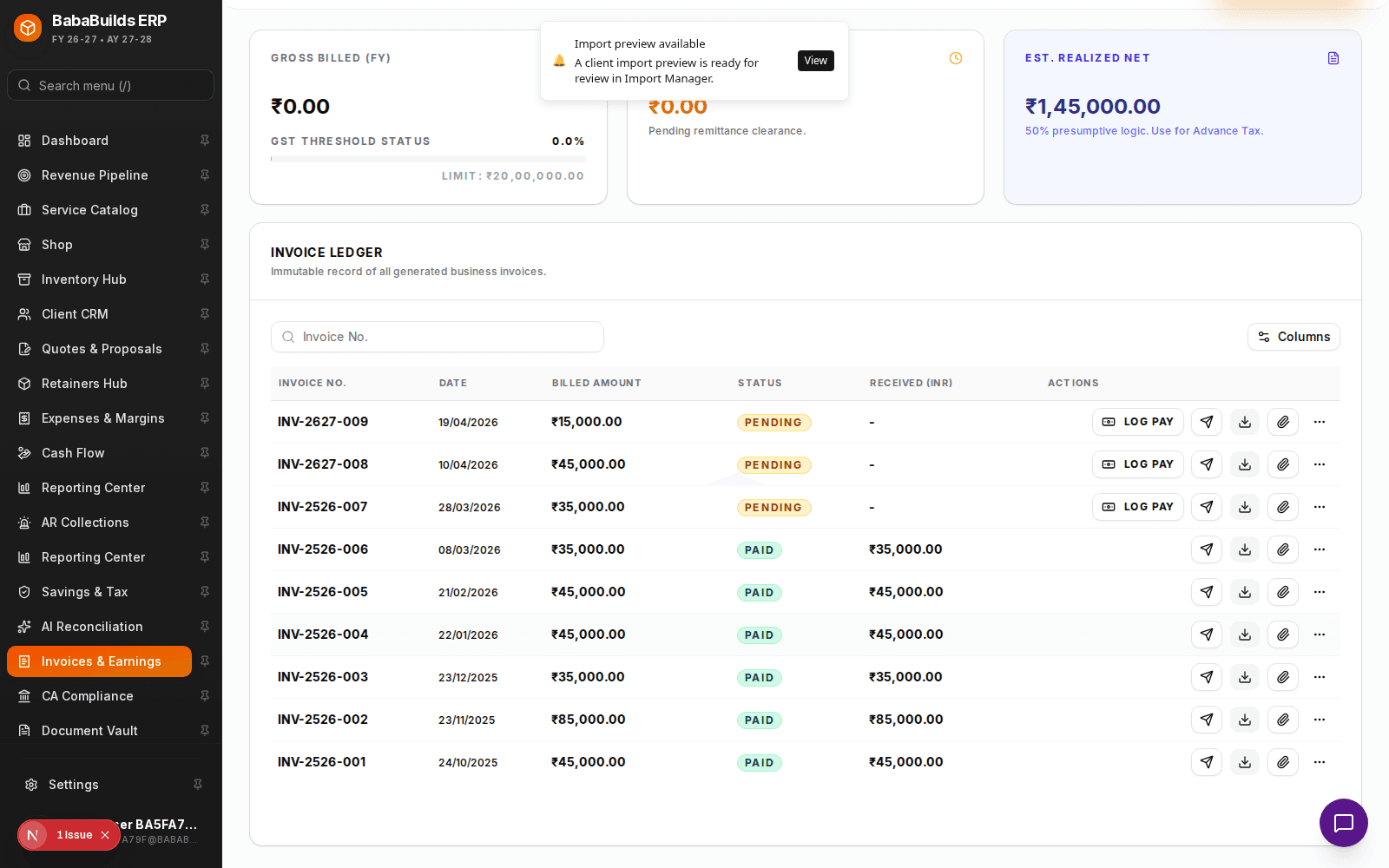Pin the Settings menu item
The image size is (1389, 868).
pos(198,785)
